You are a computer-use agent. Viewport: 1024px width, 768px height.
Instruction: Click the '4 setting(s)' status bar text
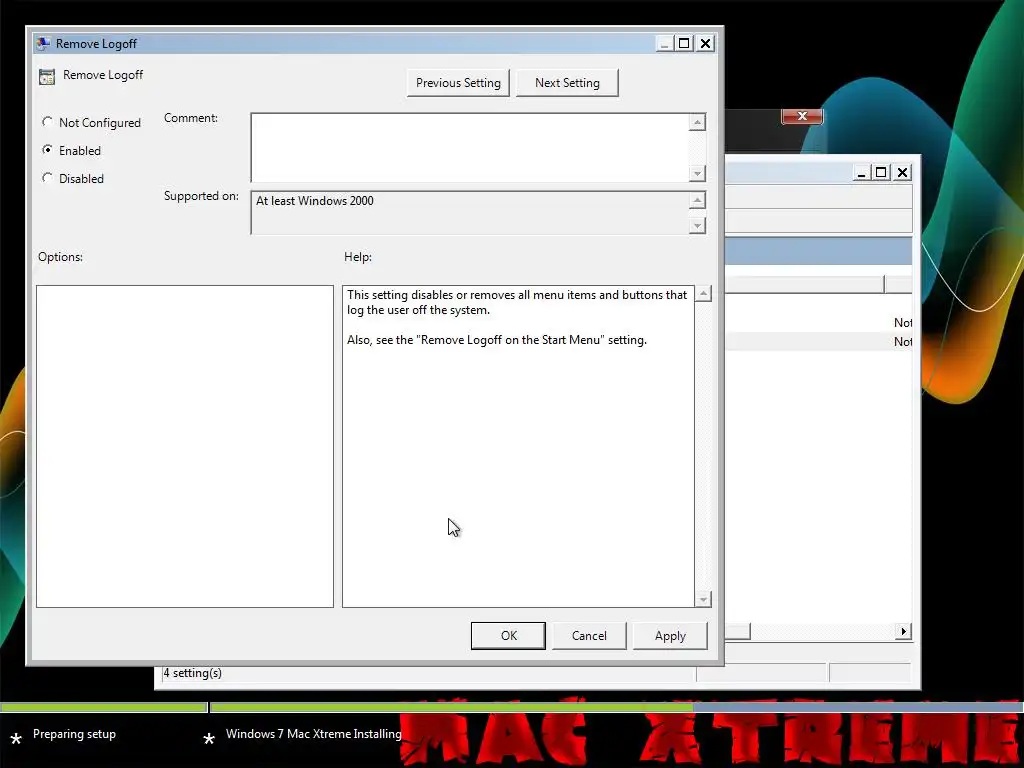point(193,673)
